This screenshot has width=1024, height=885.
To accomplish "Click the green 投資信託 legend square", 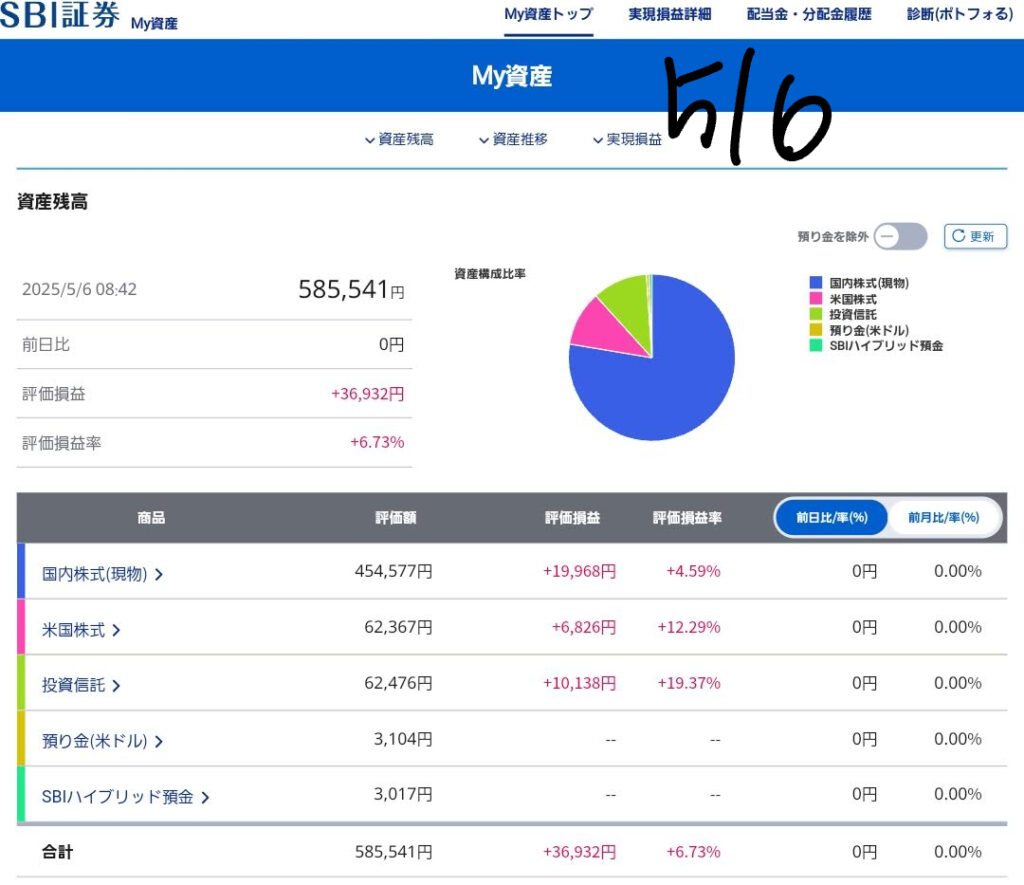I will 815,315.
